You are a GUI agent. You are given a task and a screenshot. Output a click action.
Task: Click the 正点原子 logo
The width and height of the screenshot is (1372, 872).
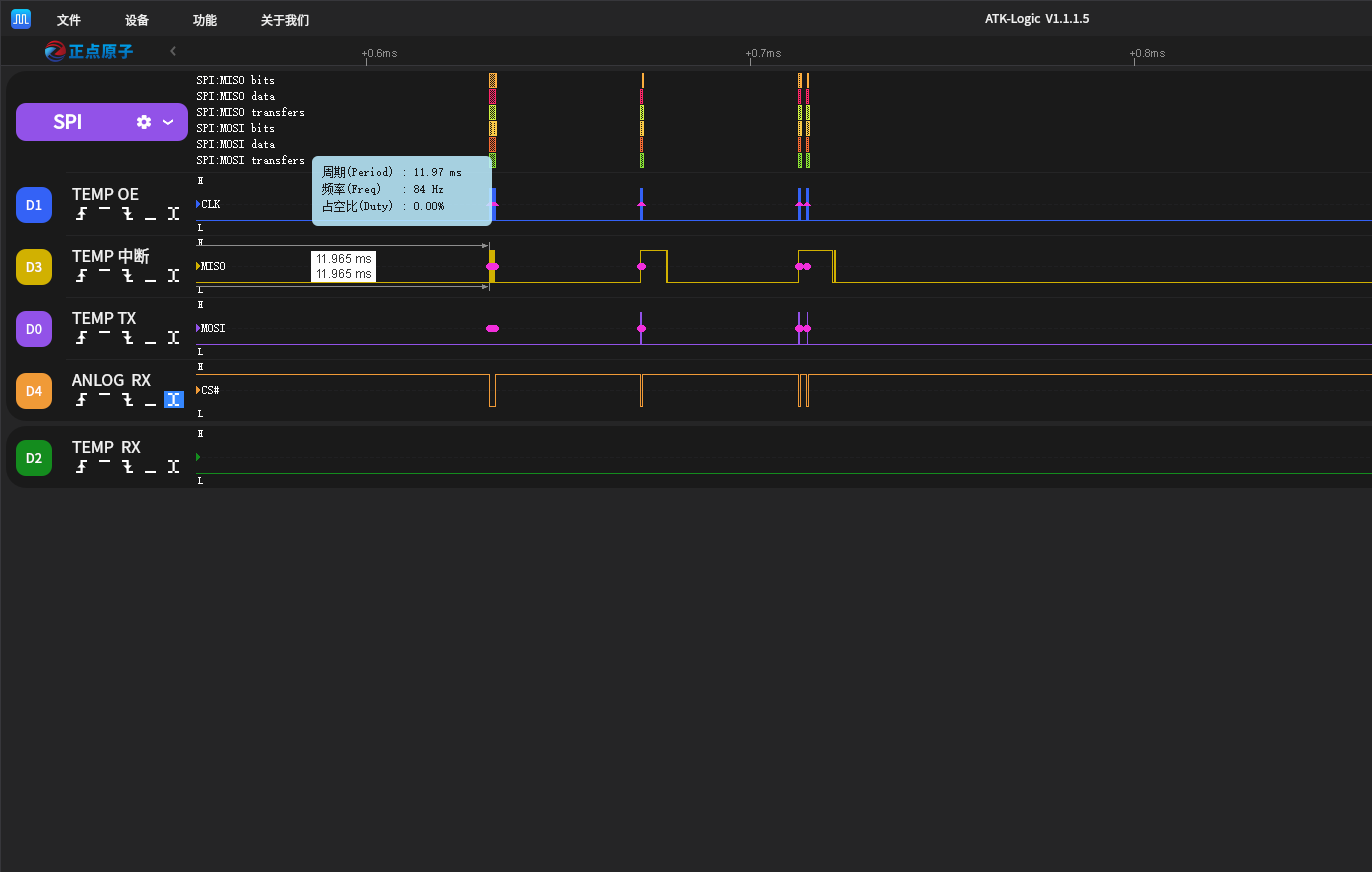(x=89, y=51)
